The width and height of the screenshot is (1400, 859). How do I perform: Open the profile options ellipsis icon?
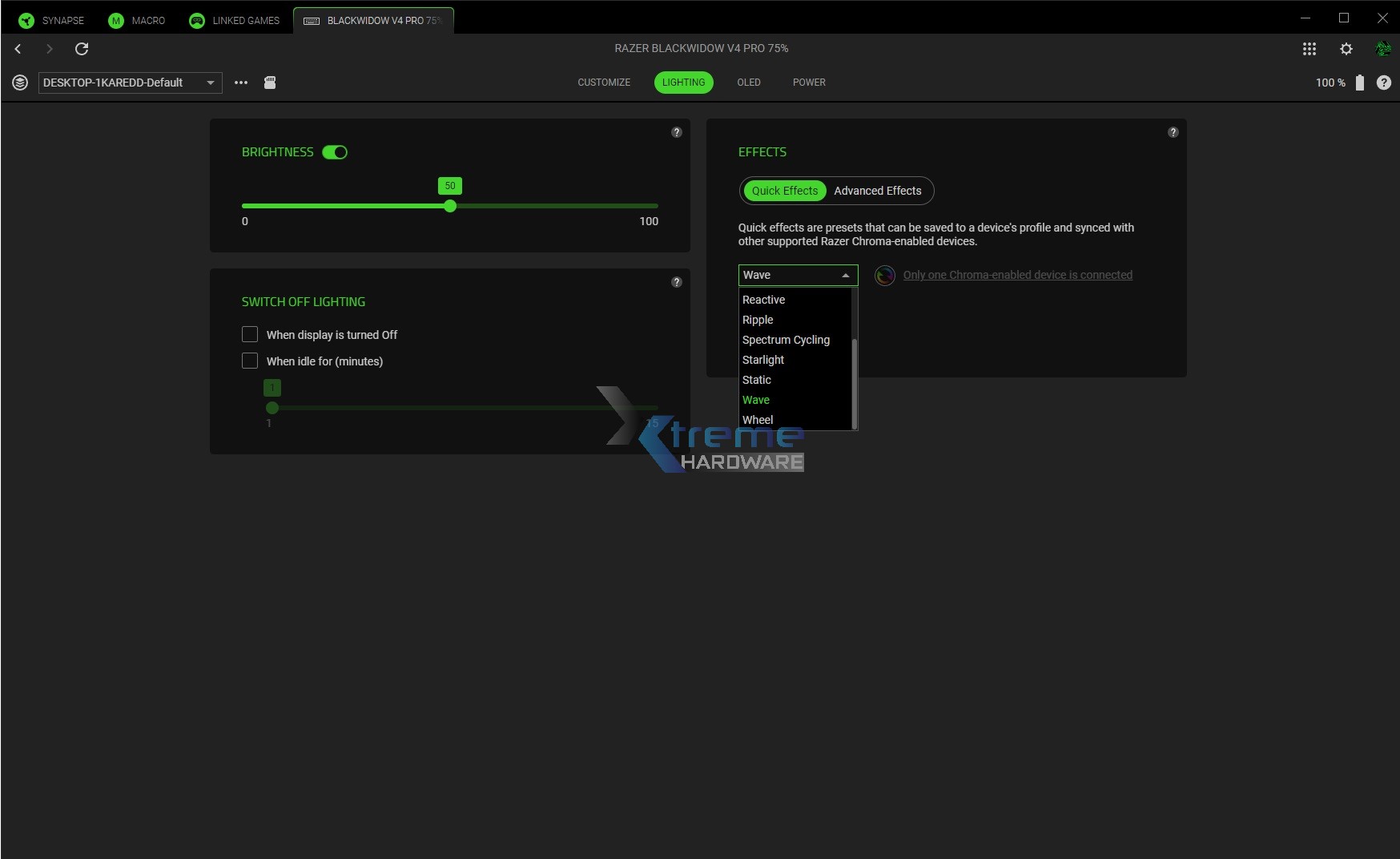point(241,82)
